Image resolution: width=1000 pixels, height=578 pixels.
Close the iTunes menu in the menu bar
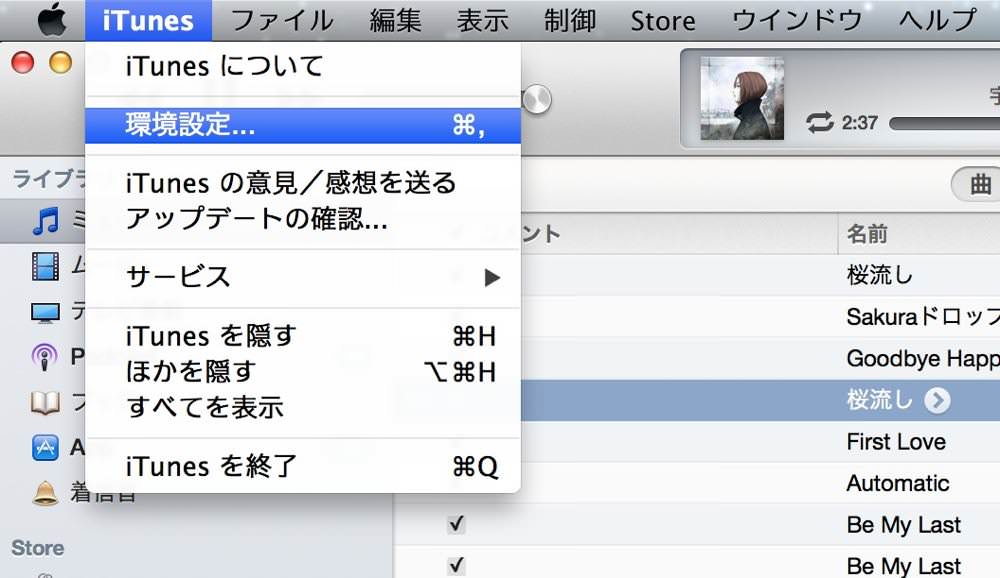(148, 20)
